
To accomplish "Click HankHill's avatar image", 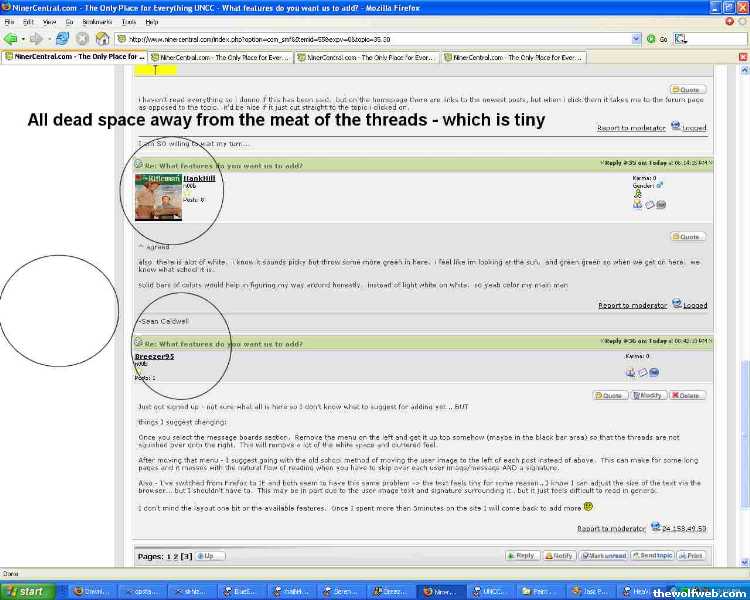I will pyautogui.click(x=158, y=197).
